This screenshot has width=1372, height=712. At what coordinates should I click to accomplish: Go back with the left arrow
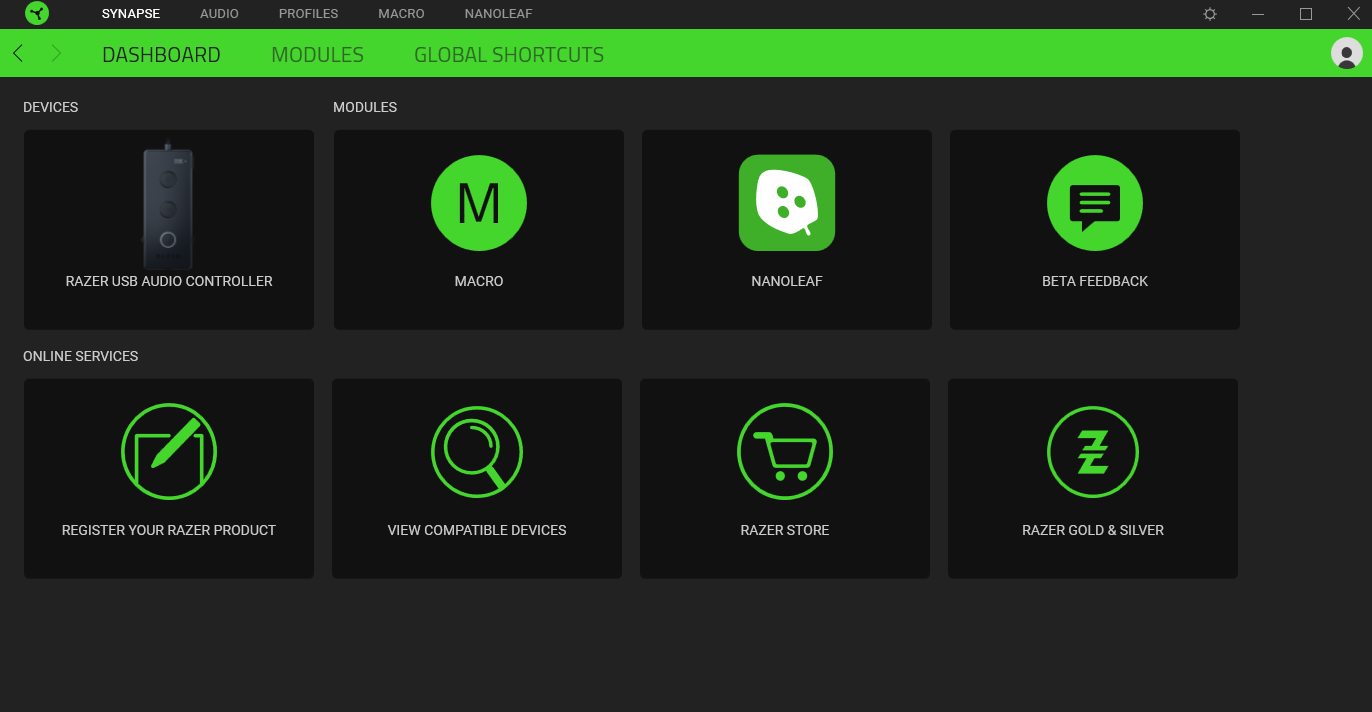[18, 53]
